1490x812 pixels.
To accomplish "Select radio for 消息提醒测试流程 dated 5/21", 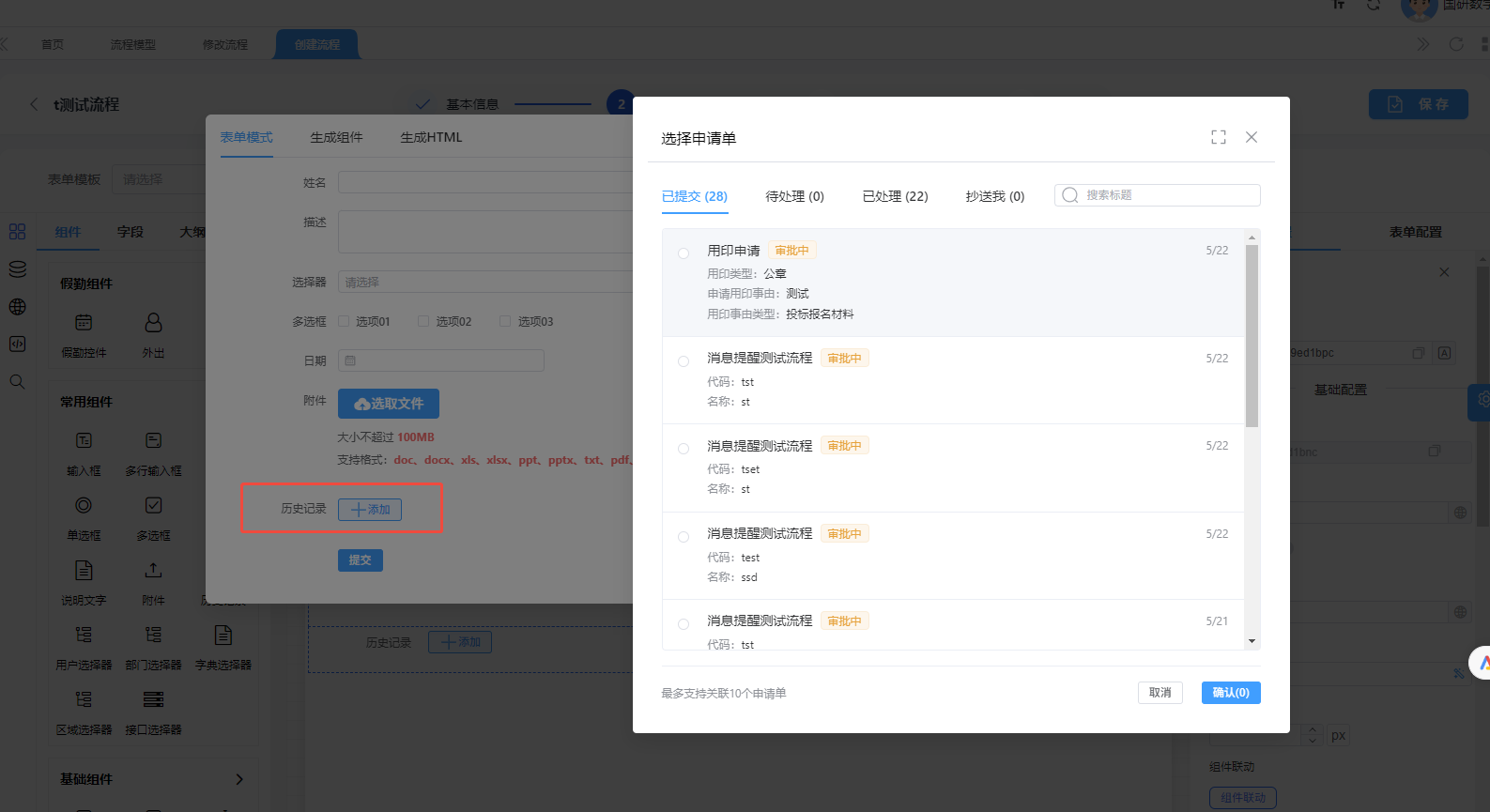I will pos(684,623).
